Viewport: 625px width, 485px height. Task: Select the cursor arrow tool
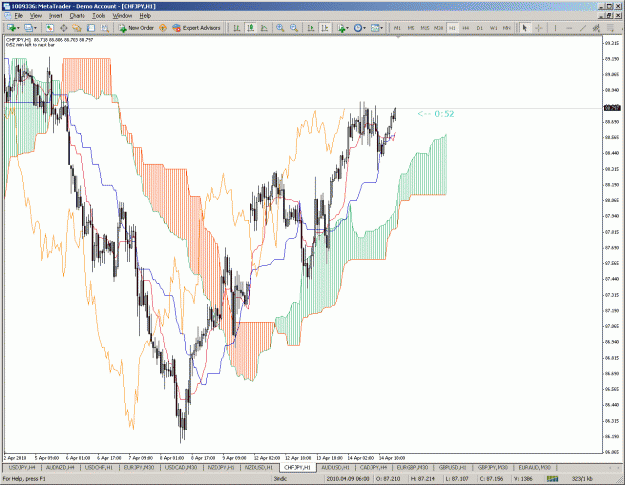[525, 28]
